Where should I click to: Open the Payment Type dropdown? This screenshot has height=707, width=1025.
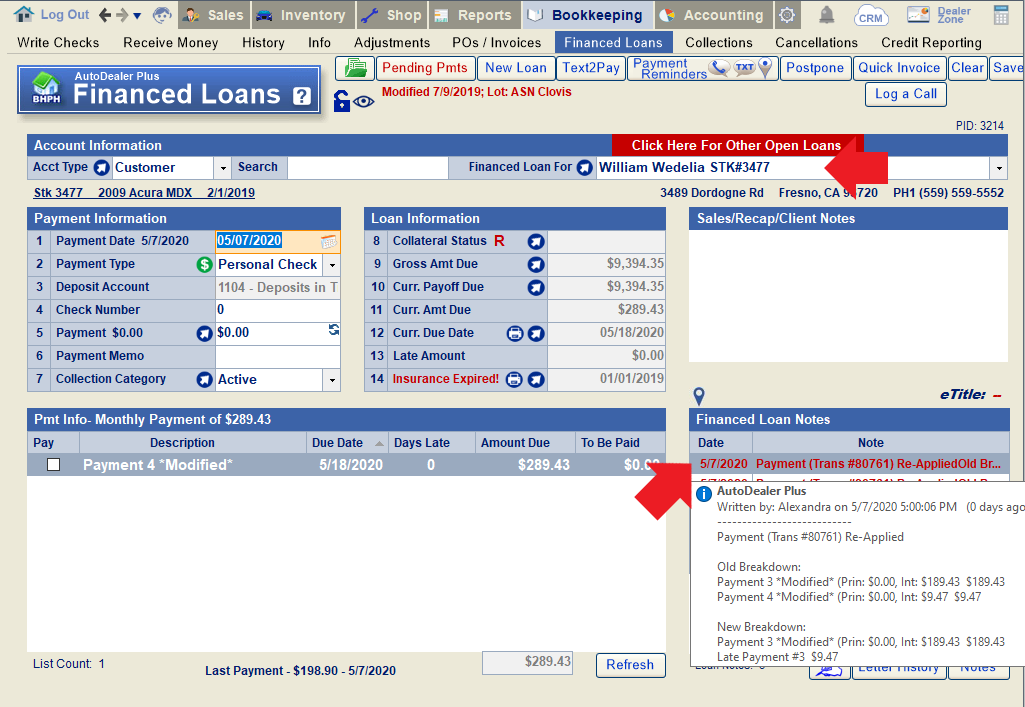332,265
